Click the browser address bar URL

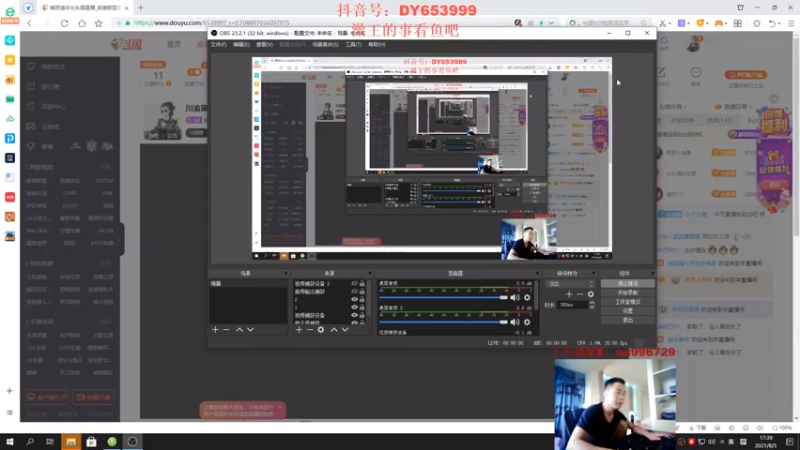[211, 23]
